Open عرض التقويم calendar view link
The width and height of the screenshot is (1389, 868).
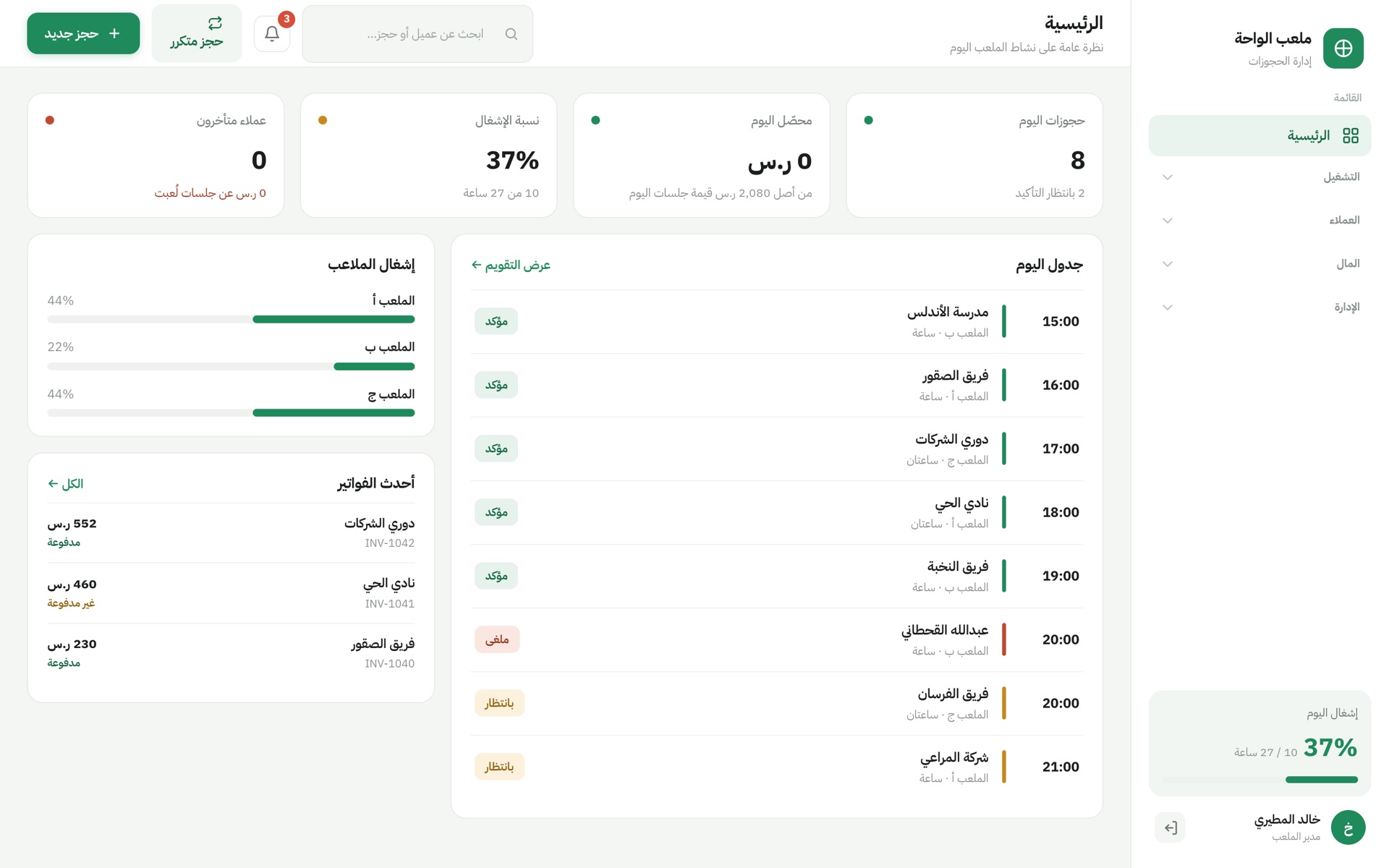pos(511,265)
